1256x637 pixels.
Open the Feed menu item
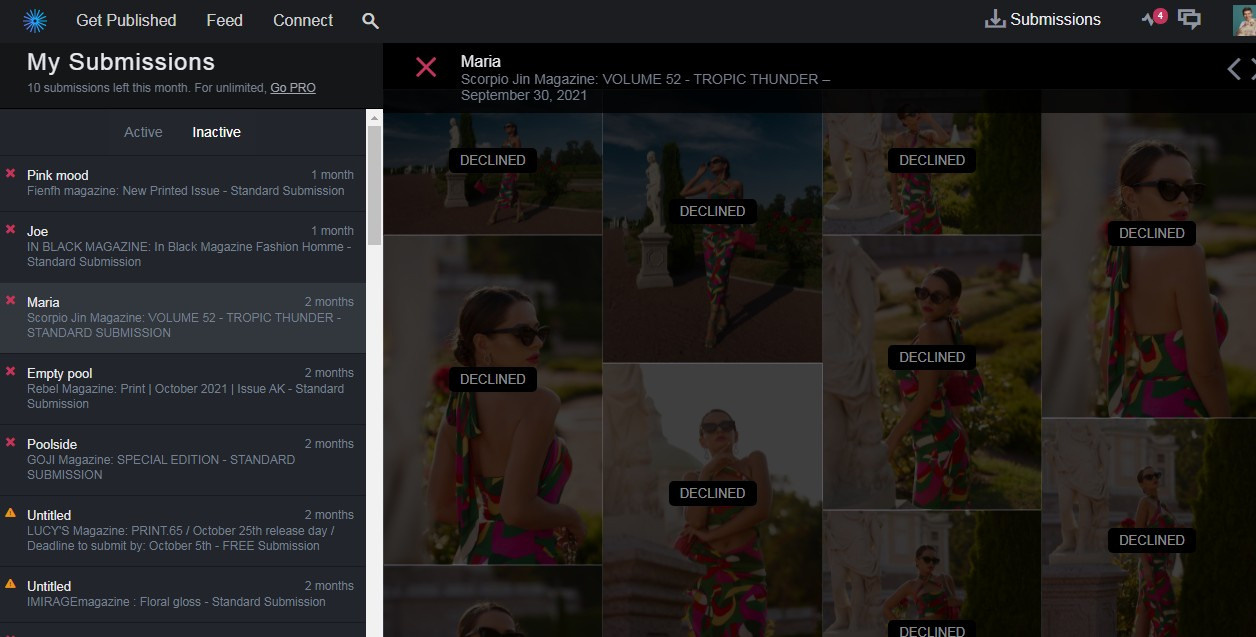pos(224,20)
